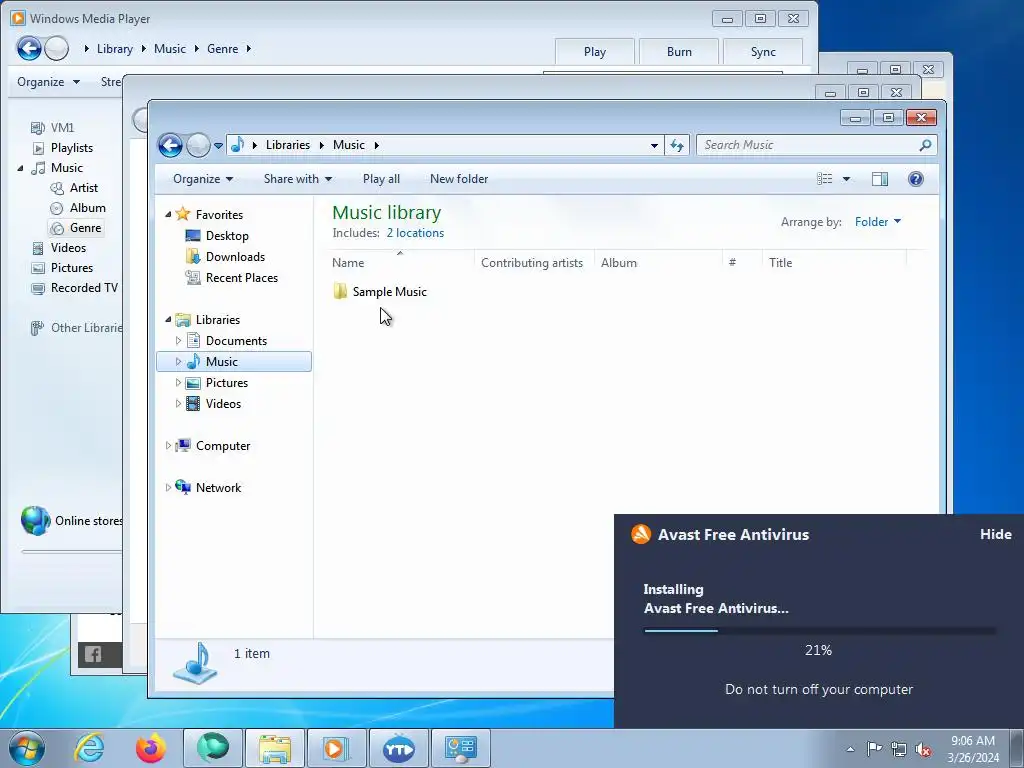The image size is (1024, 768).
Task: Expand the Music library node in tree
Action: pyautogui.click(x=178, y=362)
